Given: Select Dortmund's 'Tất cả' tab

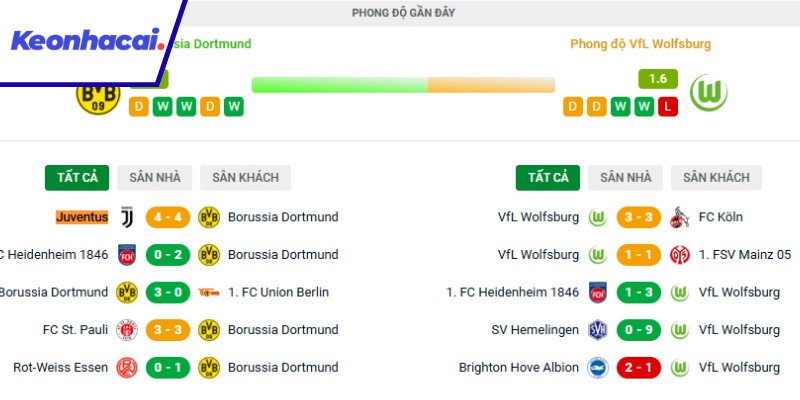Looking at the screenshot, I should [77, 178].
